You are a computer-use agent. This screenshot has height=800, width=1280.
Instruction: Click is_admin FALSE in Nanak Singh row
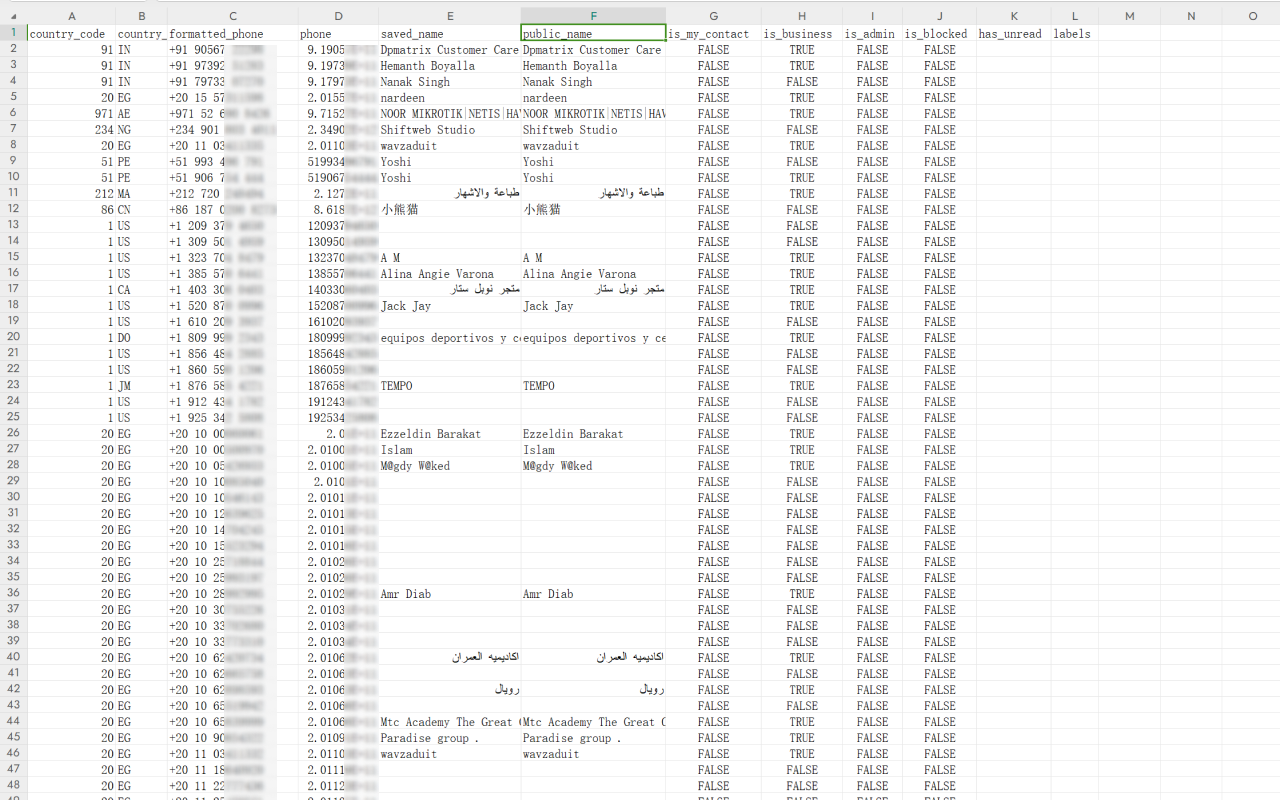point(872,82)
